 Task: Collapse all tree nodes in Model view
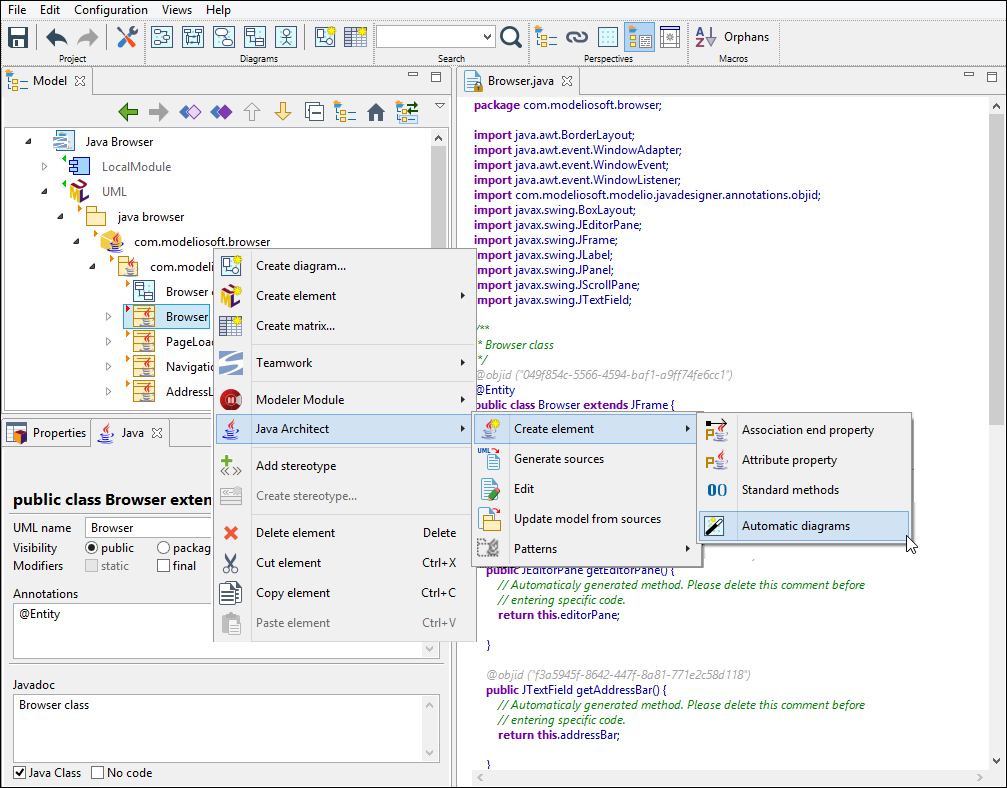point(314,112)
